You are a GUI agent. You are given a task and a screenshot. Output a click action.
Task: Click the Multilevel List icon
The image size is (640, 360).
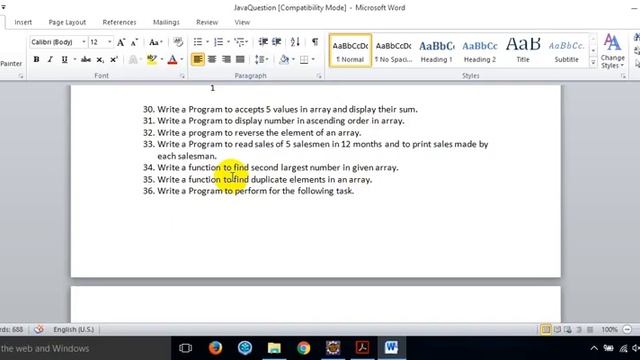(240, 42)
